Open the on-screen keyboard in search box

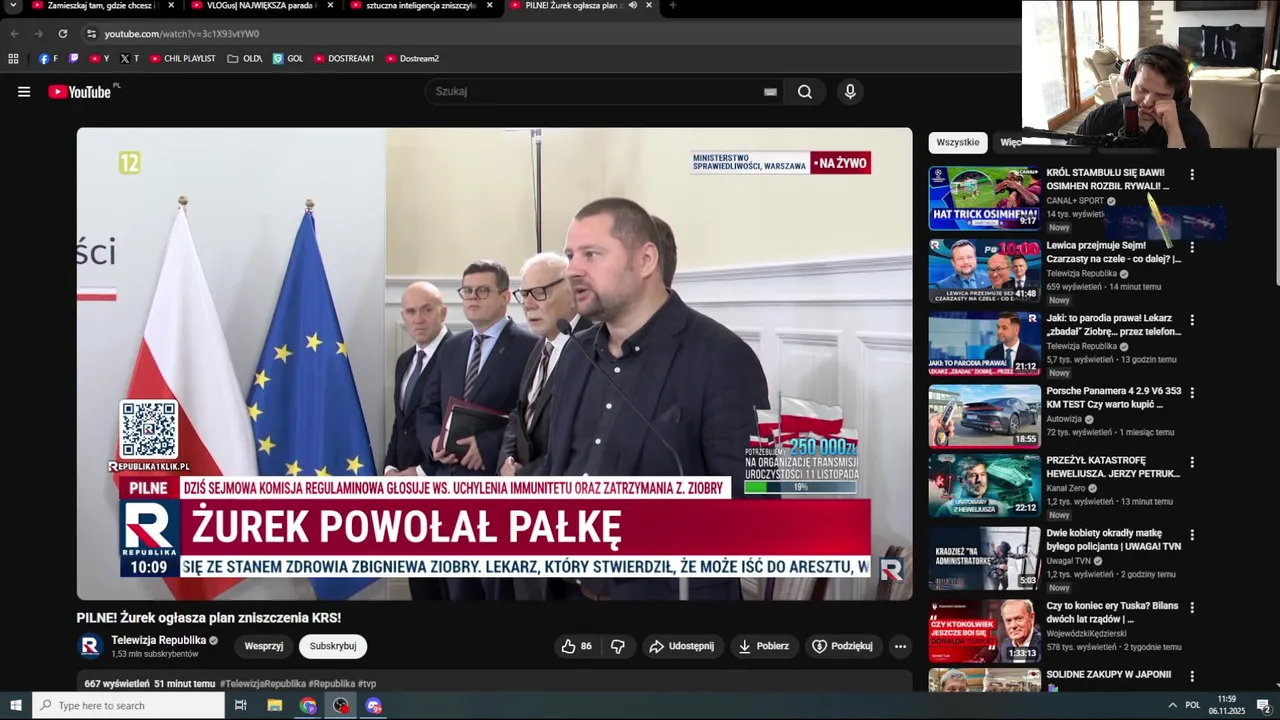[x=770, y=92]
